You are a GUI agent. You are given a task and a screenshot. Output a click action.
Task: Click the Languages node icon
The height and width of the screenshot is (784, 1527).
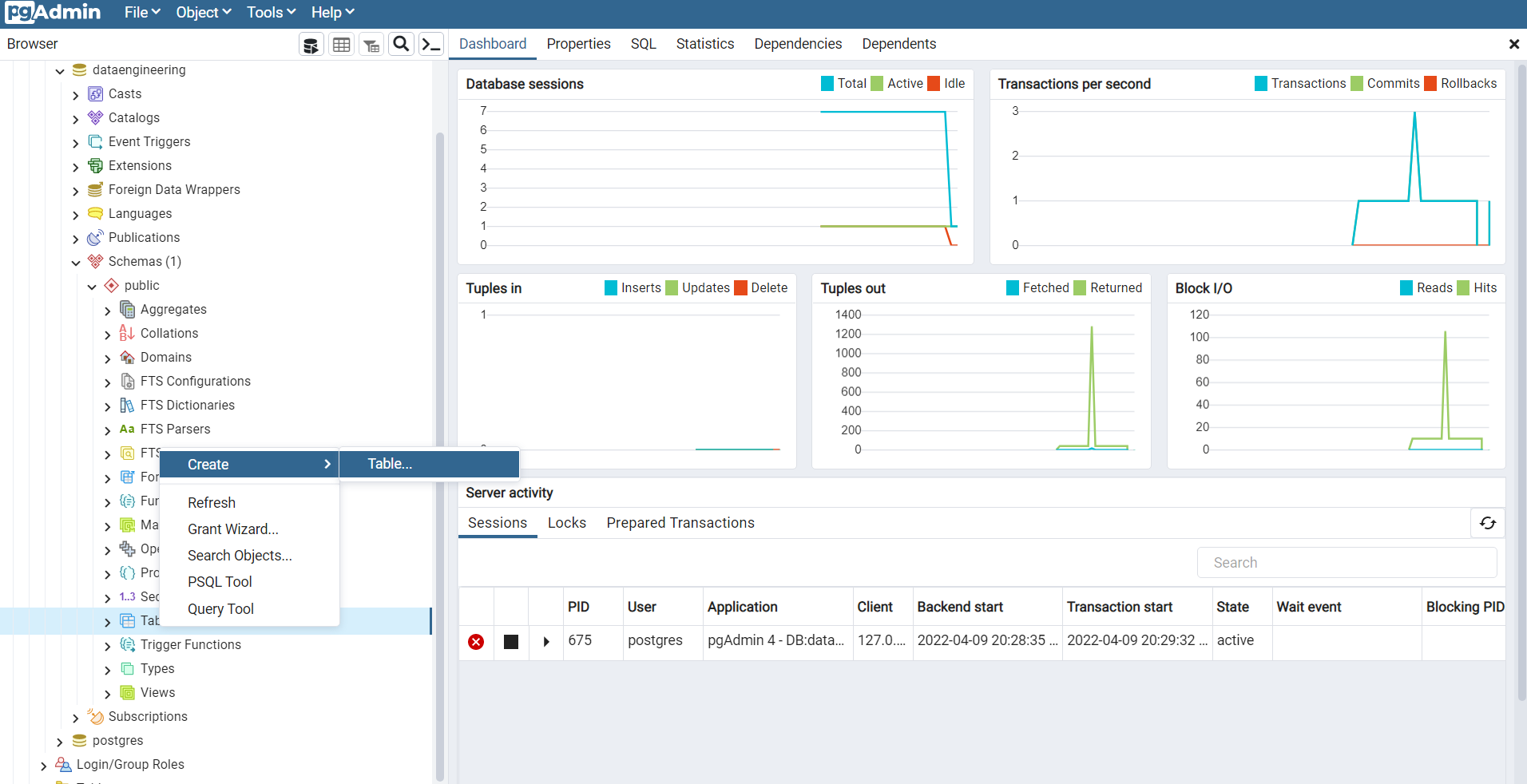tap(95, 214)
